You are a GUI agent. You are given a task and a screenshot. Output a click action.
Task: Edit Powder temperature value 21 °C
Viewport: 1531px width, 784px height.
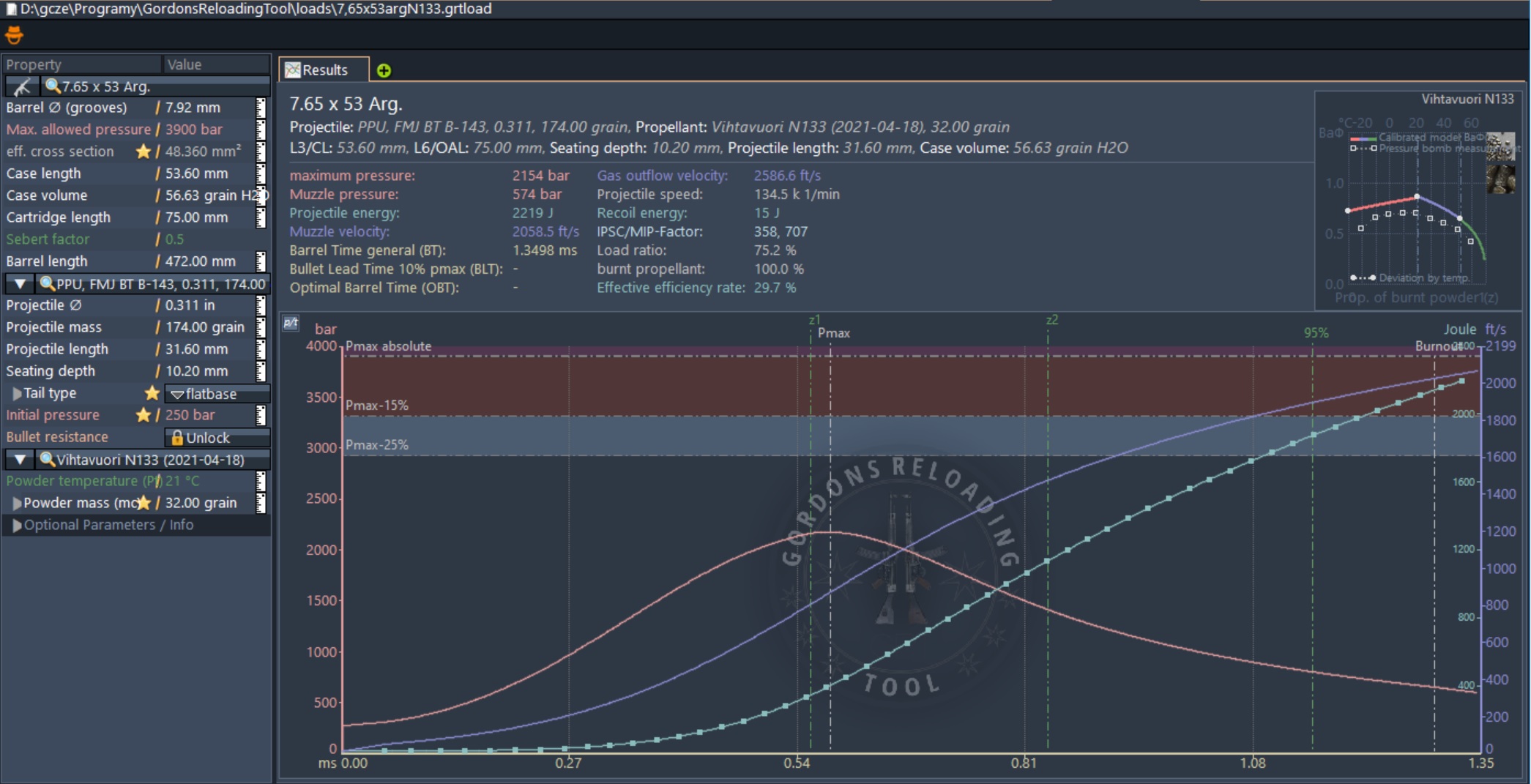(182, 481)
